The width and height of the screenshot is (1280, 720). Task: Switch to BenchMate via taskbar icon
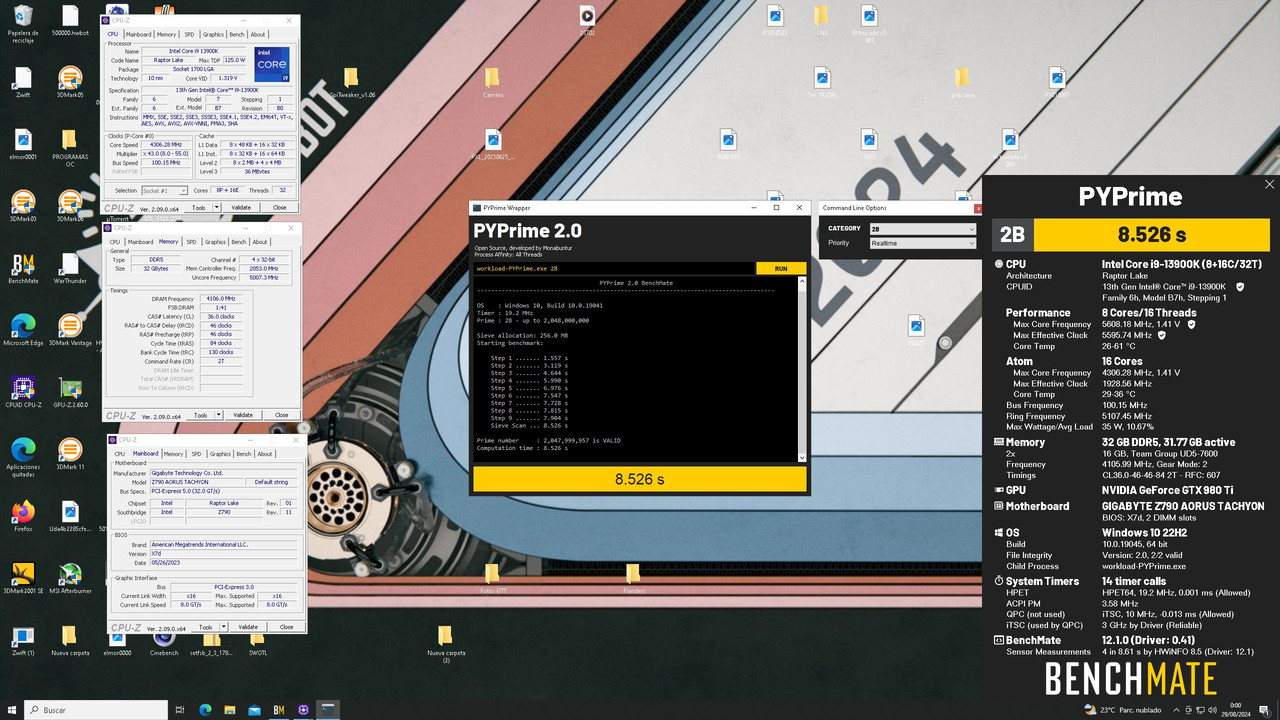tap(279, 710)
